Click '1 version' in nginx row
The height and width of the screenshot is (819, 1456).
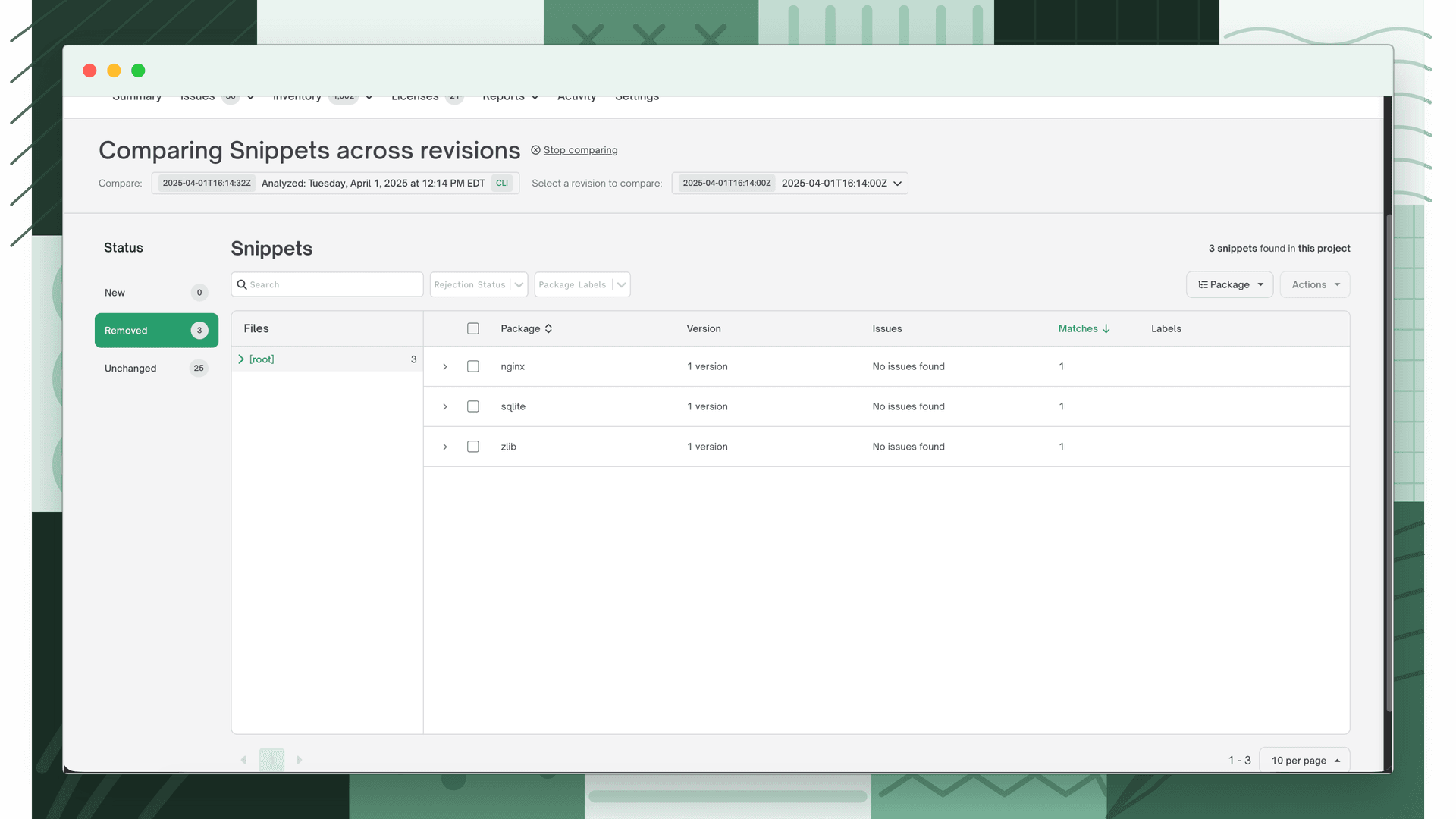pos(707,366)
